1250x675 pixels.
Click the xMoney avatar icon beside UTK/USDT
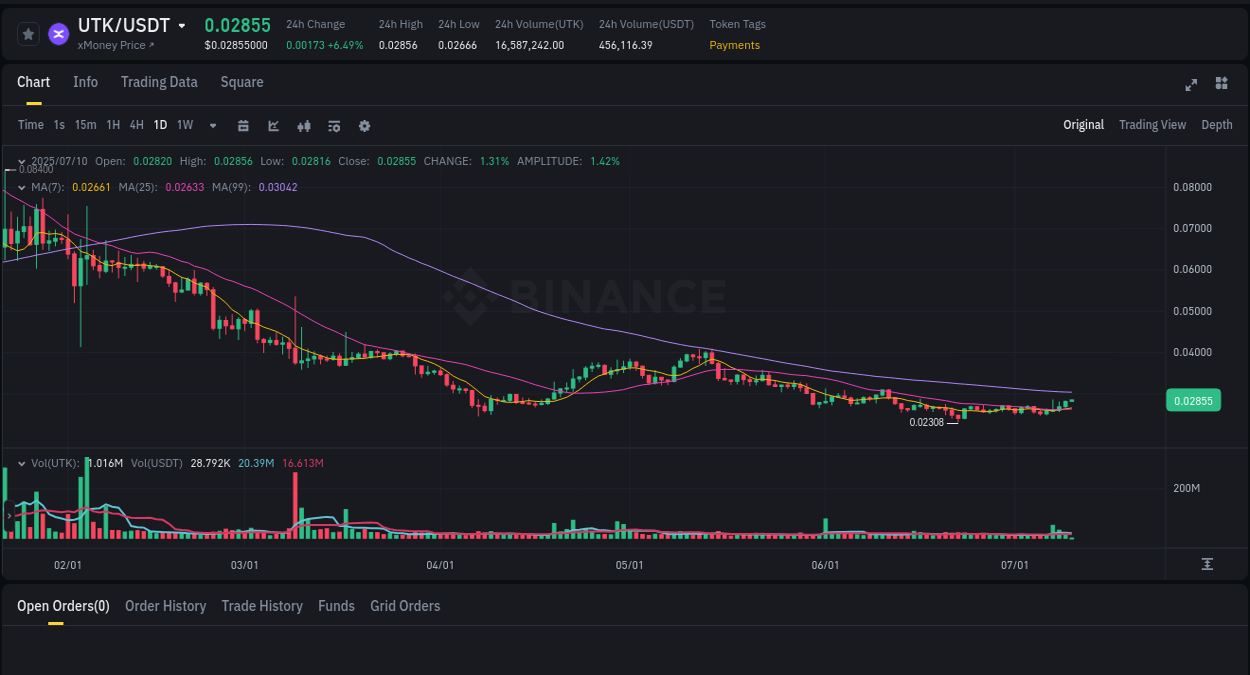coord(58,33)
